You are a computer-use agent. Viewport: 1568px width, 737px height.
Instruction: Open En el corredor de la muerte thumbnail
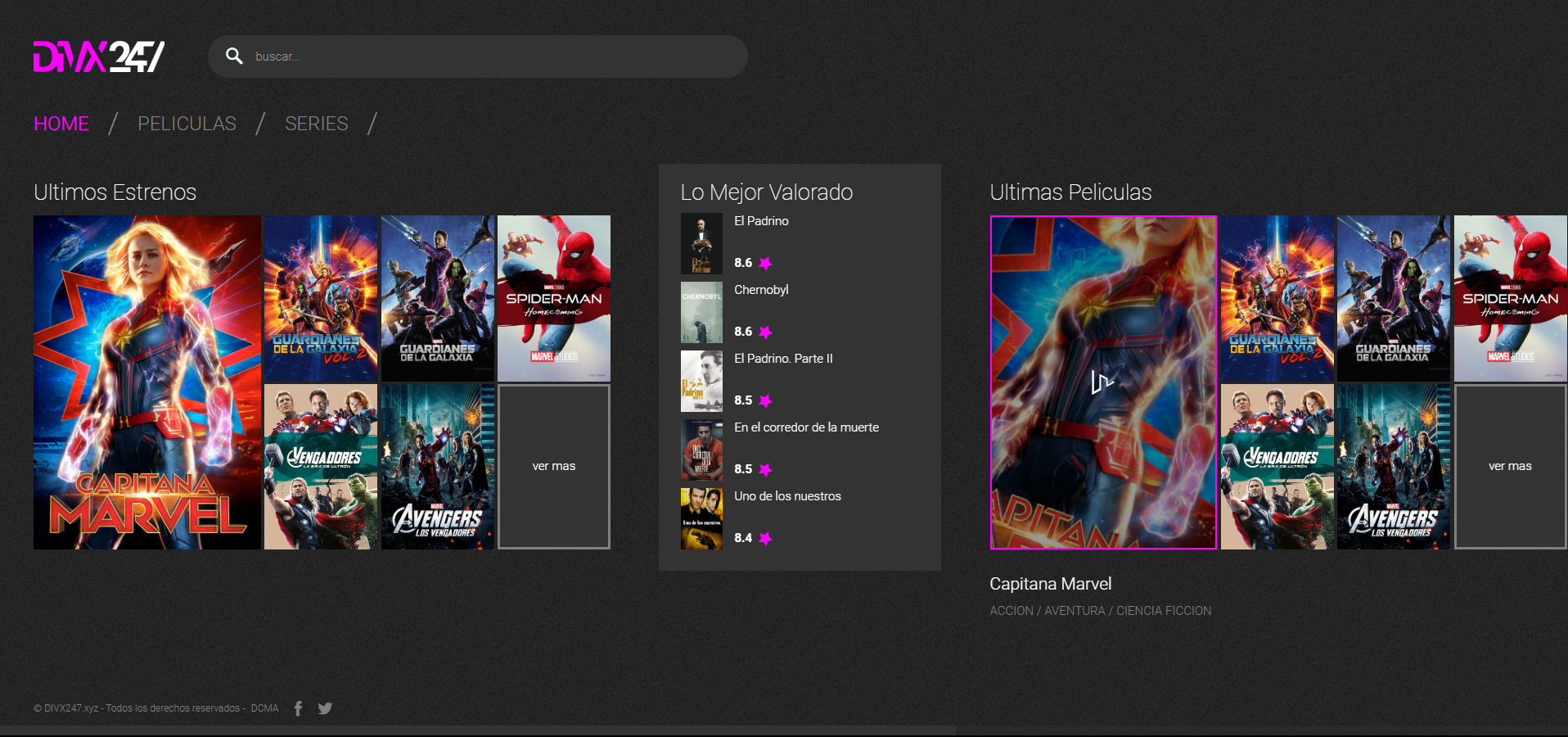(x=701, y=450)
